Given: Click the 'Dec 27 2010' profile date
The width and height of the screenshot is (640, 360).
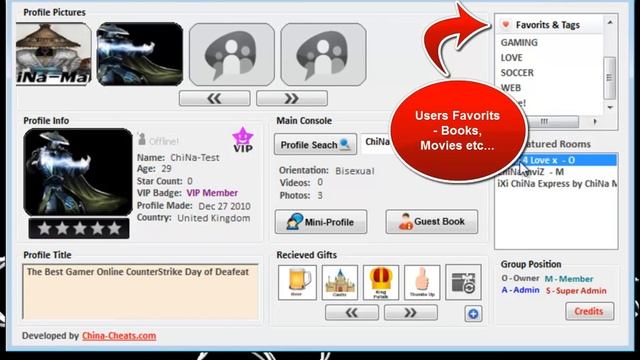Looking at the screenshot, I should coord(224,206).
